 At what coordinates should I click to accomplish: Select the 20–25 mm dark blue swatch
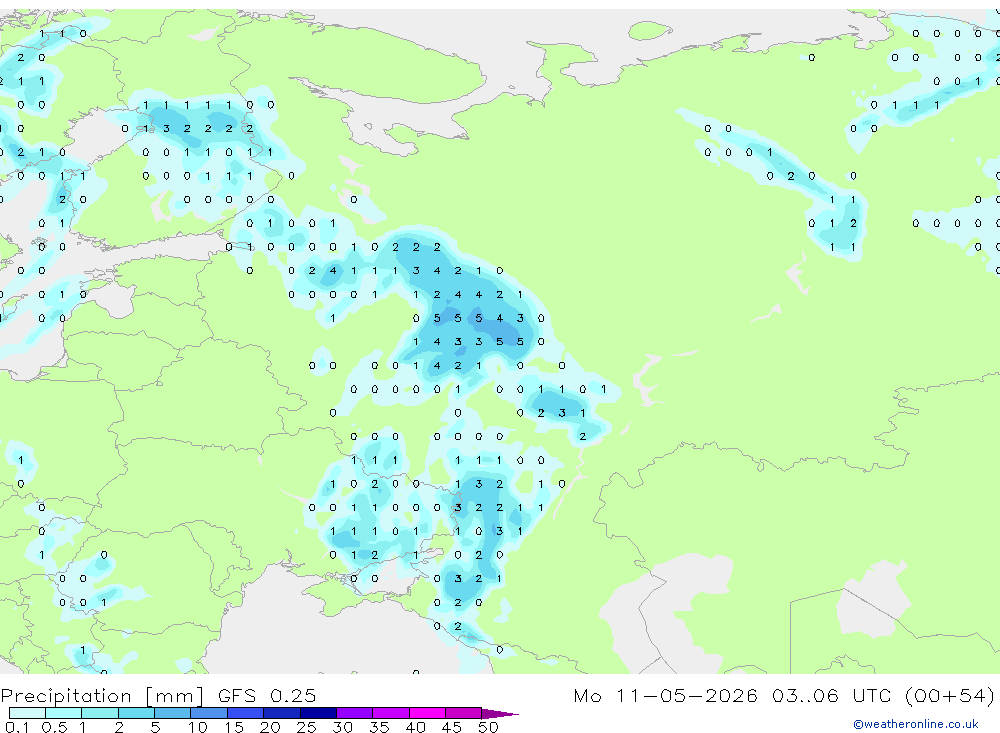tap(282, 713)
